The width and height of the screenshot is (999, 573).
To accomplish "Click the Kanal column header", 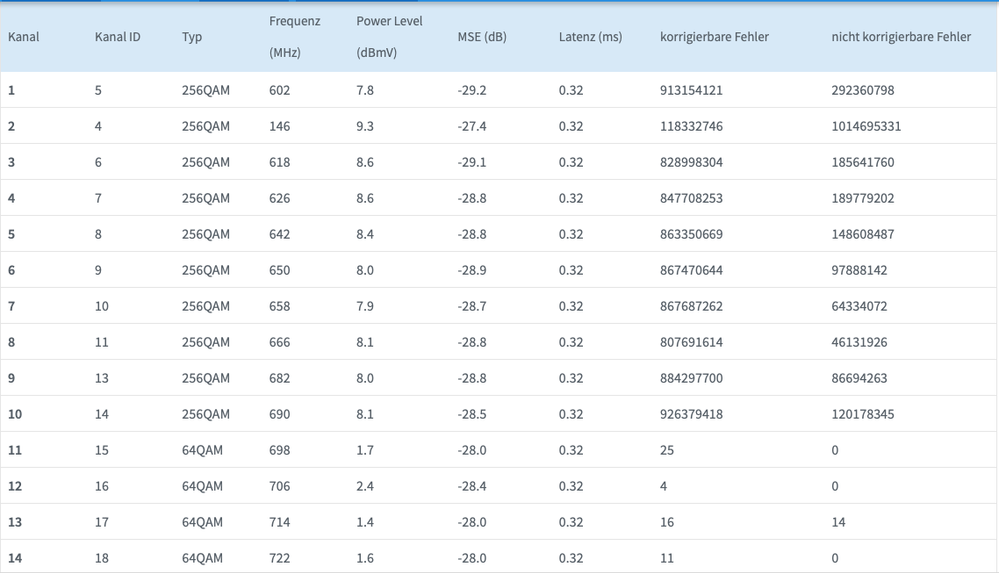I will coord(24,37).
